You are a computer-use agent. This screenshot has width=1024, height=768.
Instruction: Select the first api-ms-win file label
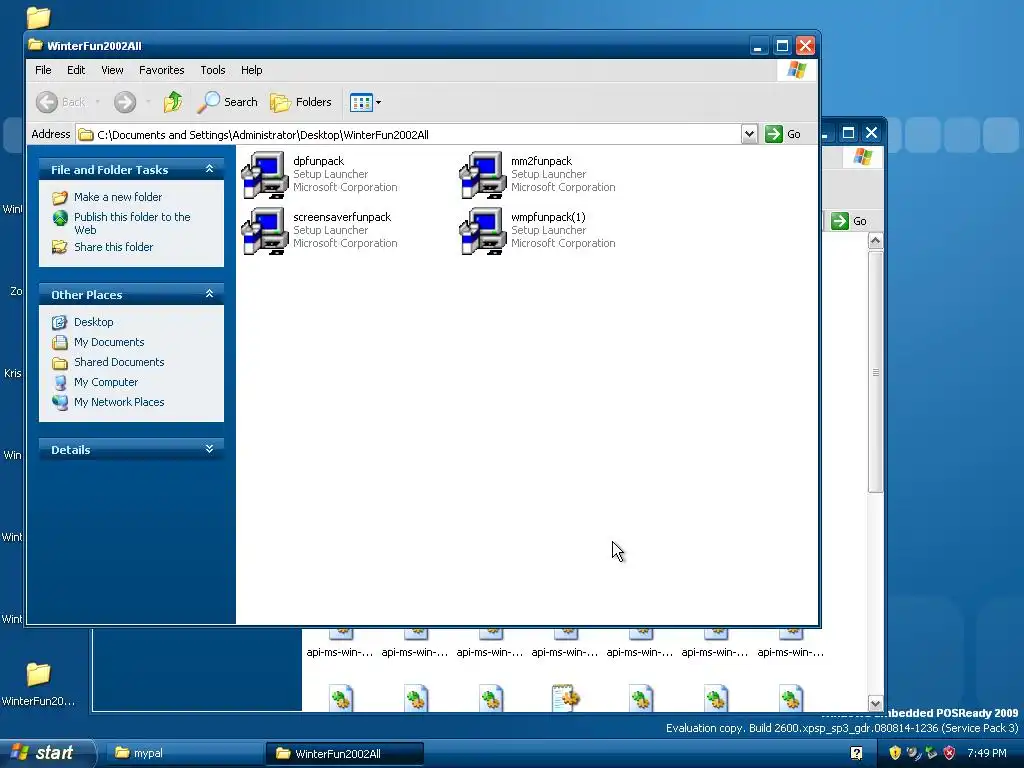[340, 652]
